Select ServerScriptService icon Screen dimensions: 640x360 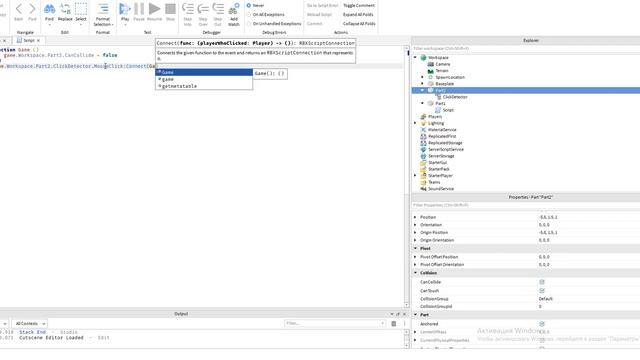click(423, 149)
